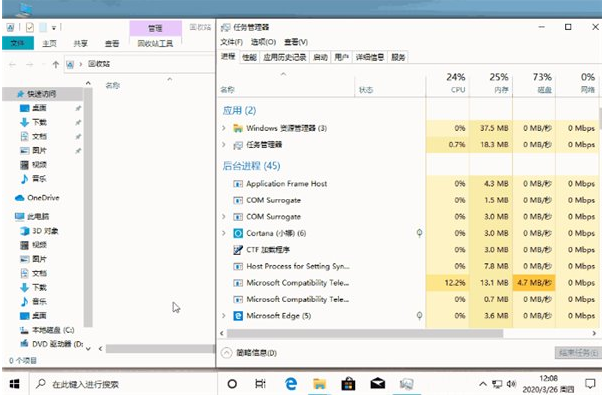Viewport: 613px width, 402px height.
Task: Open the 回收站工具 ribbon tab
Action: pyautogui.click(x=155, y=43)
